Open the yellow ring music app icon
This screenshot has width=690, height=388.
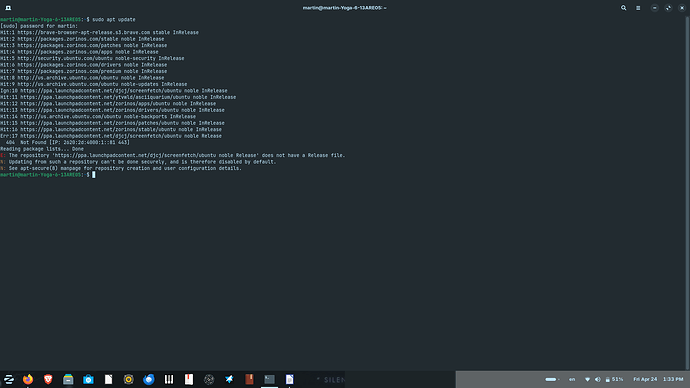128,379
